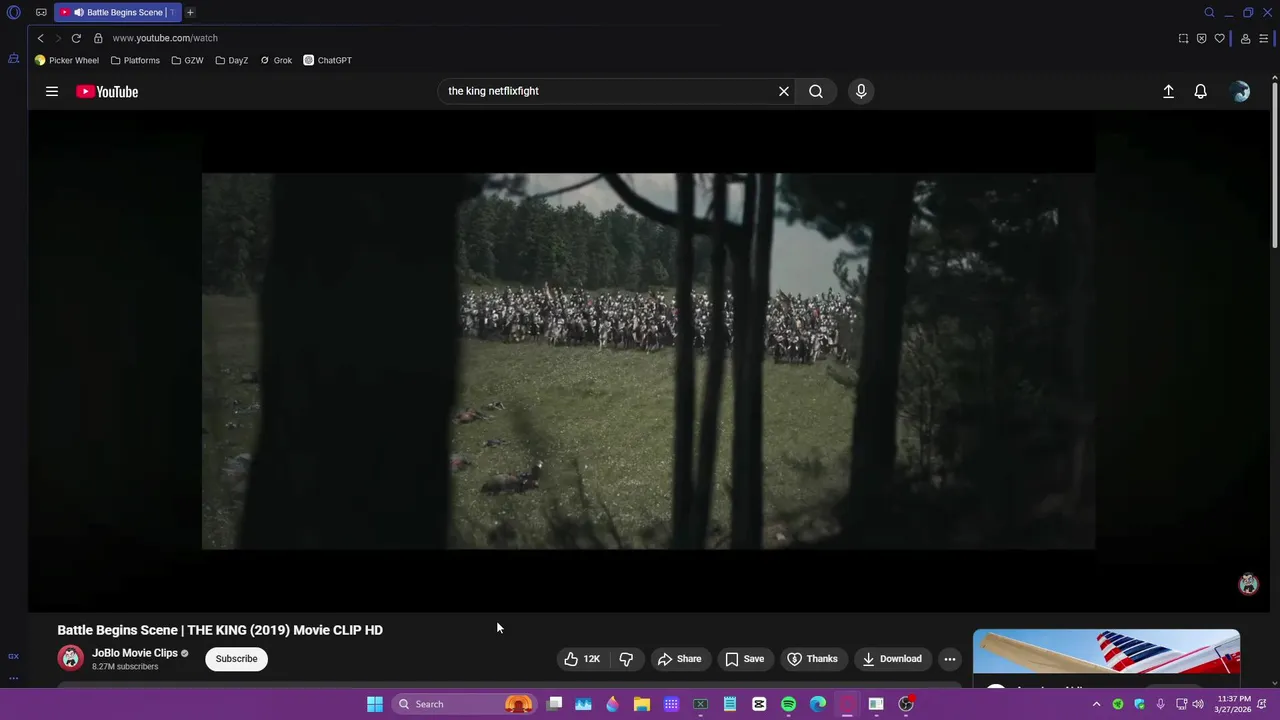Open the Picker Wheel bookmark

click(x=67, y=60)
